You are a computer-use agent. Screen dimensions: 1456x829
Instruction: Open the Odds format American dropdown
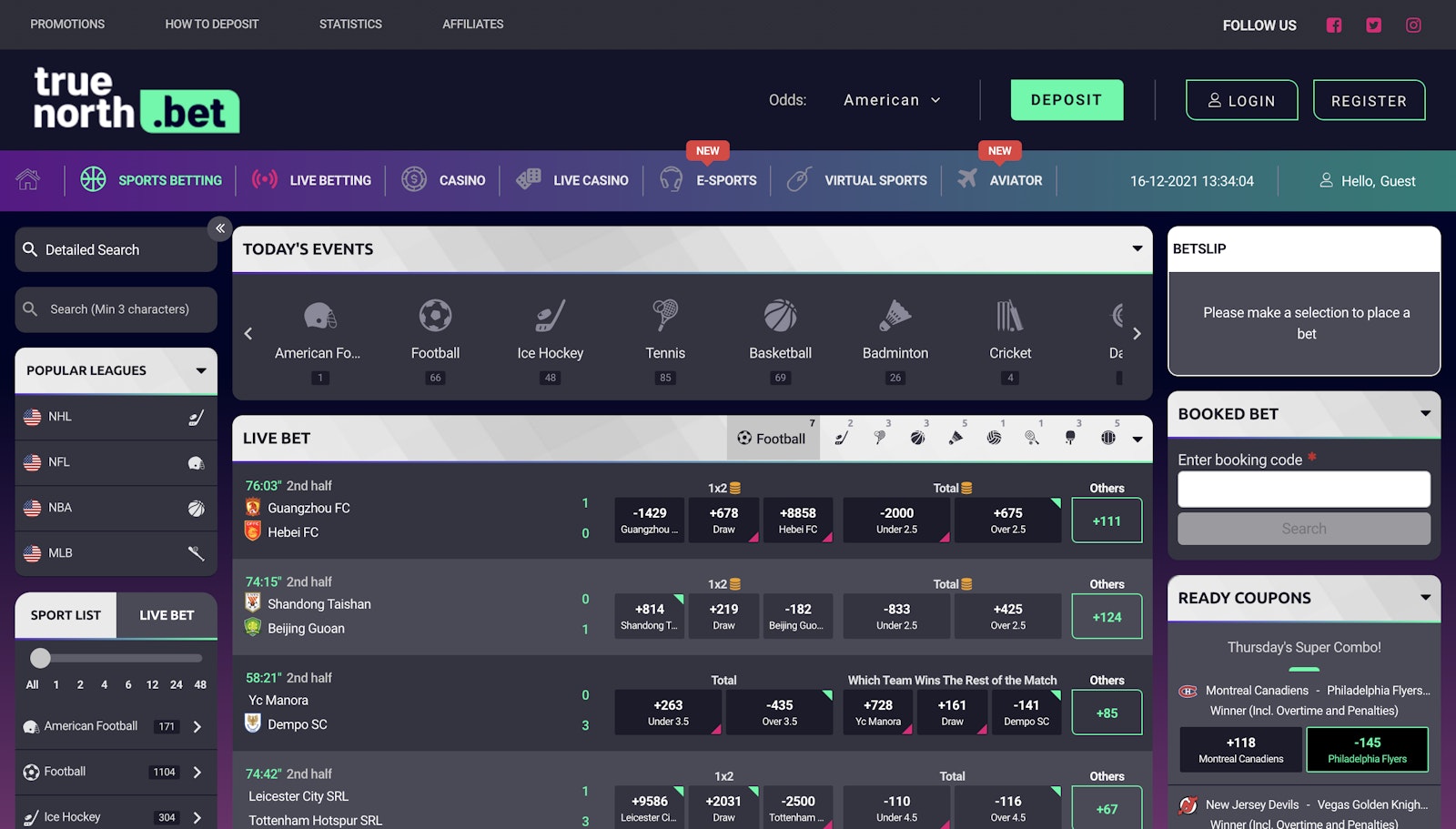[x=892, y=100]
